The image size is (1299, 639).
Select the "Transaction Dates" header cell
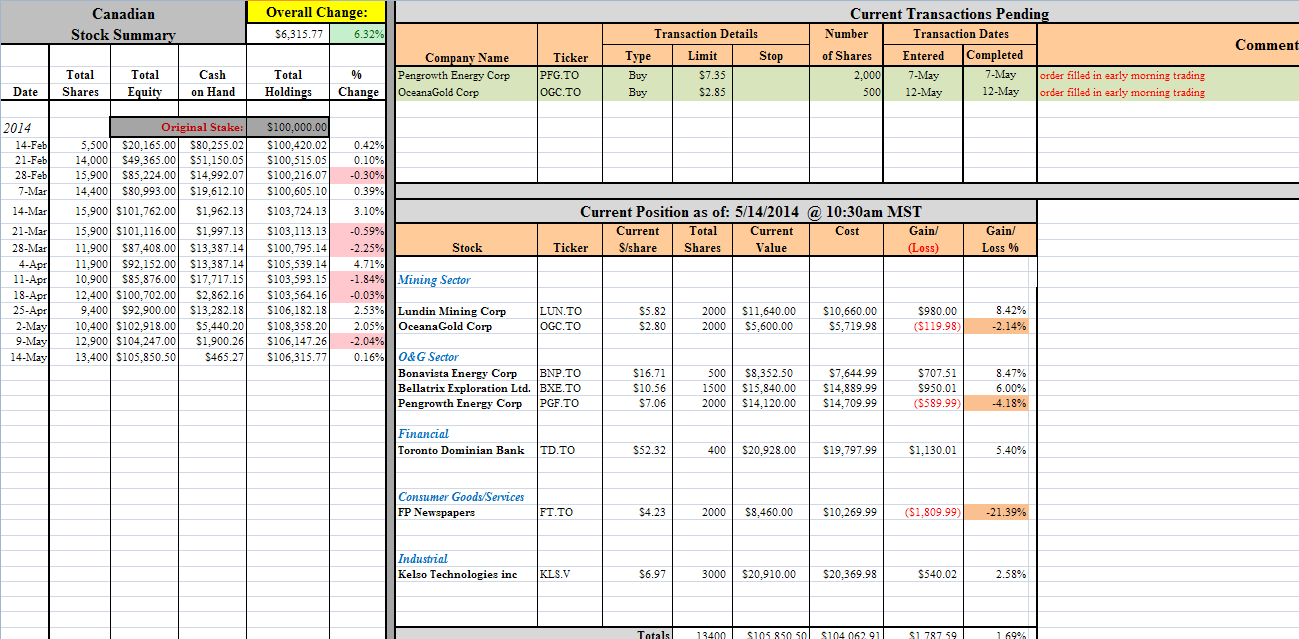pos(961,34)
